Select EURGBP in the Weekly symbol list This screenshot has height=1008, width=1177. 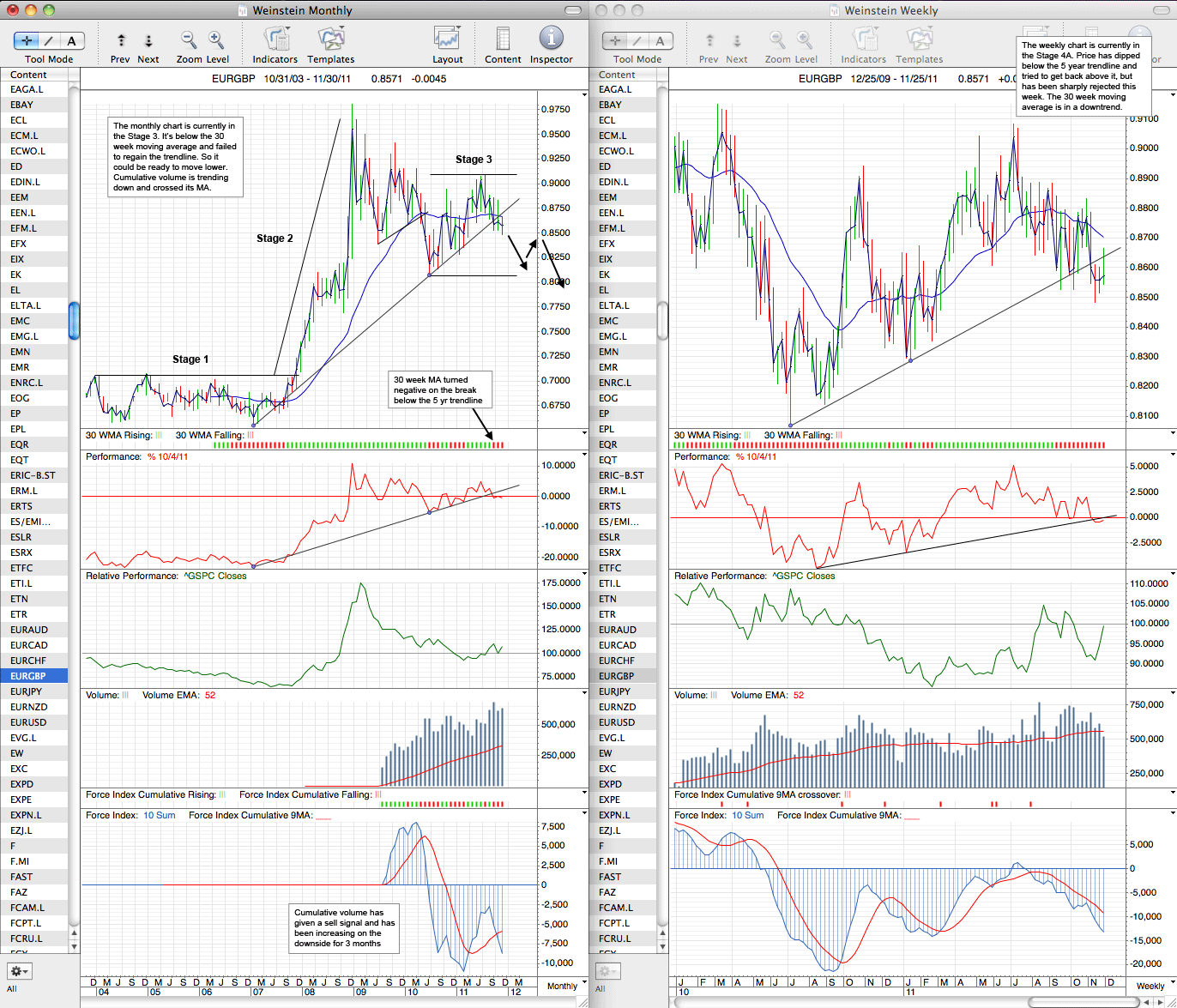coord(623,676)
